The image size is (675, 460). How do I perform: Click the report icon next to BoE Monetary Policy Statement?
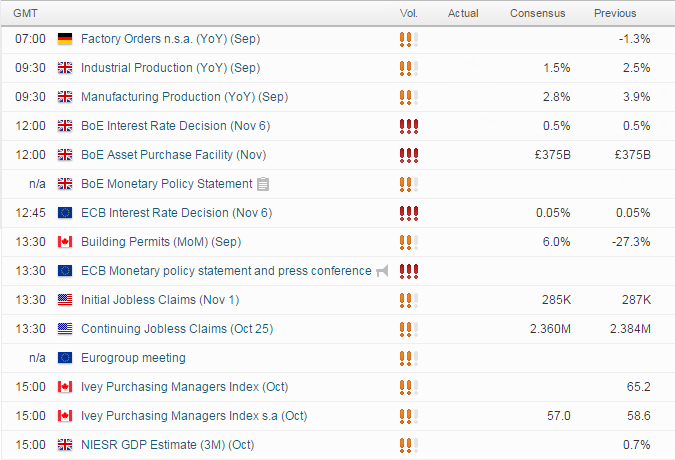(263, 184)
